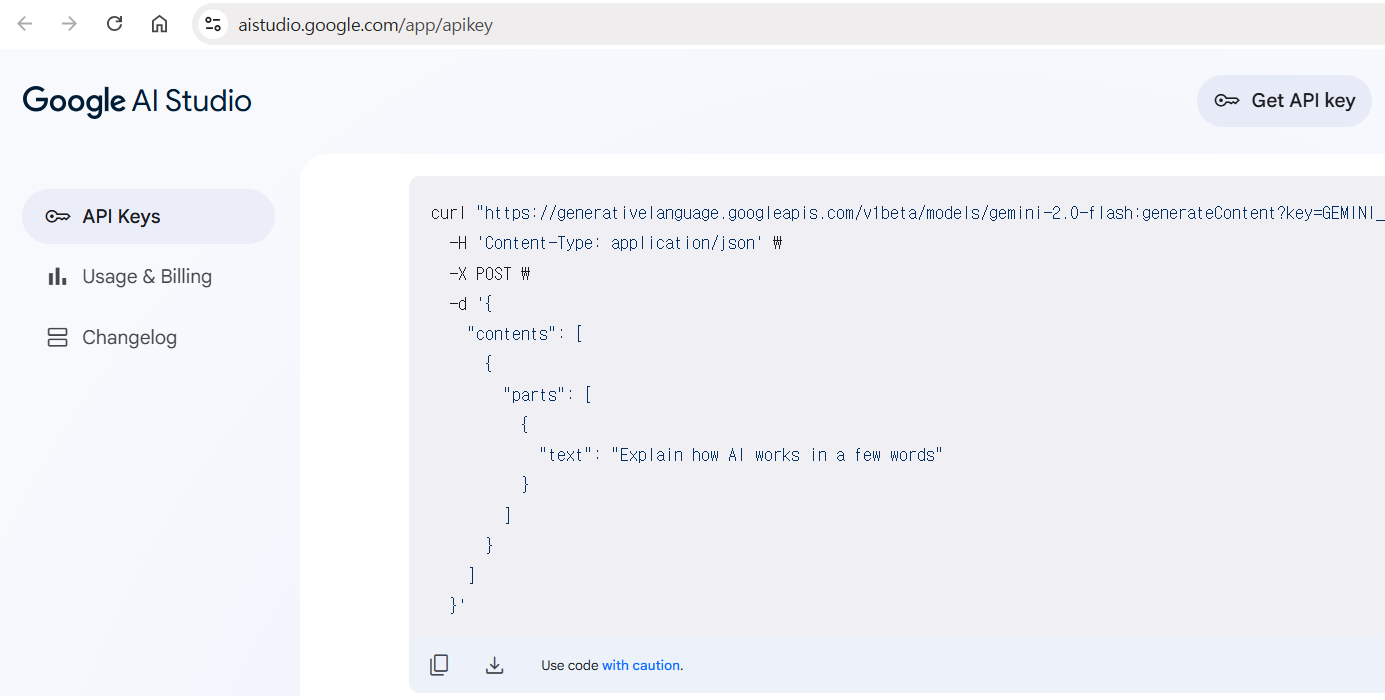Go to the browser home page

[159, 24]
